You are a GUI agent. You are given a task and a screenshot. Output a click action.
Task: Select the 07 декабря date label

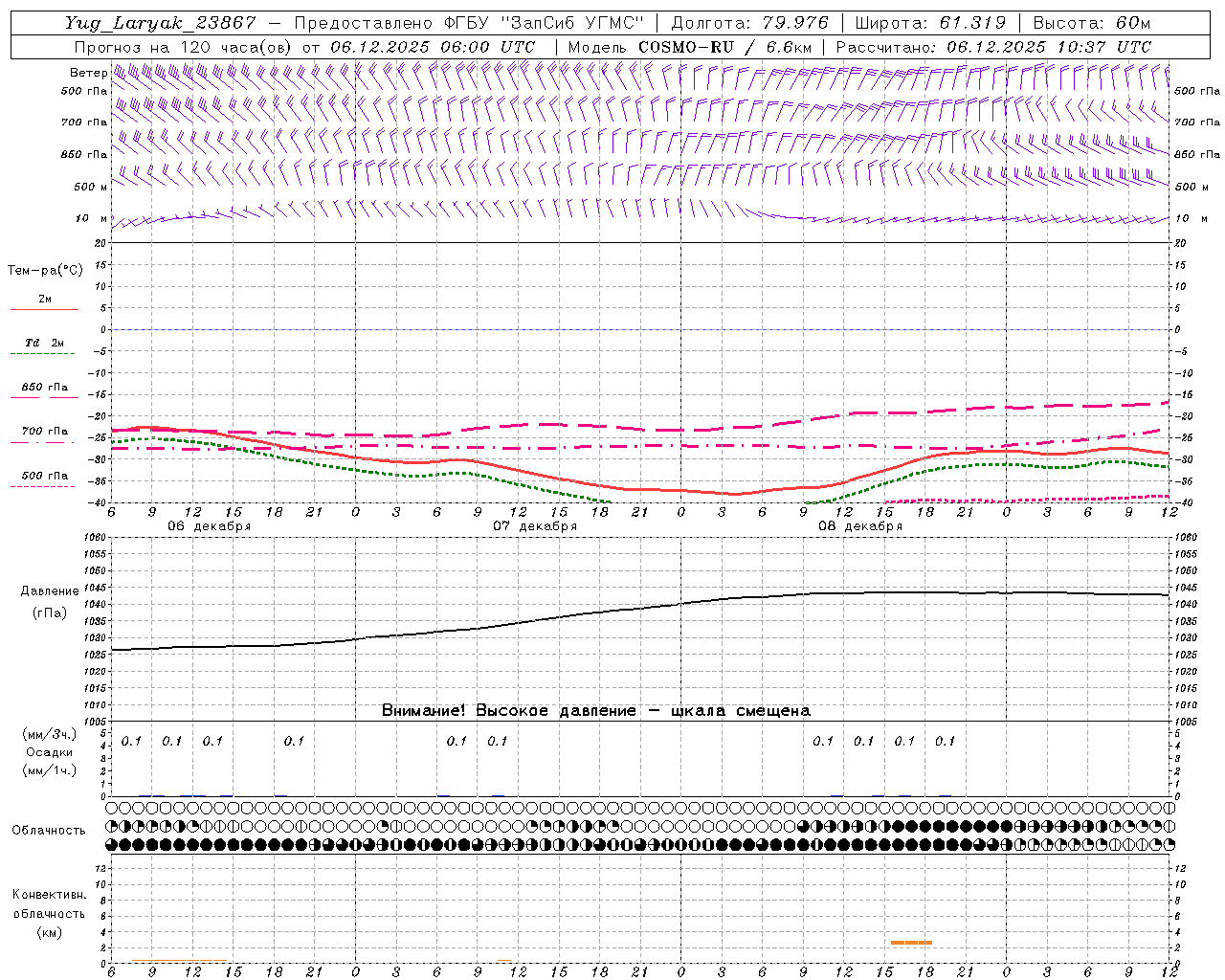pos(535,526)
